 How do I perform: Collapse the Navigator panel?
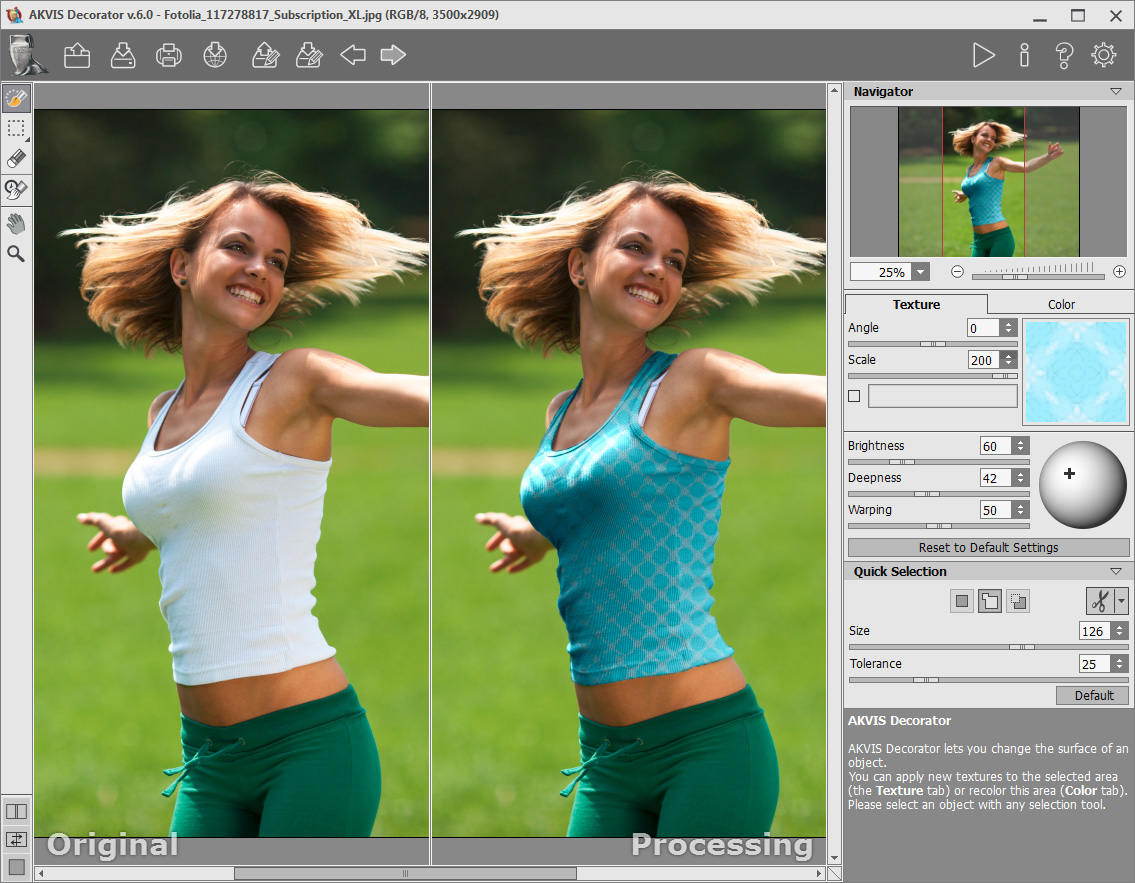[x=1116, y=92]
